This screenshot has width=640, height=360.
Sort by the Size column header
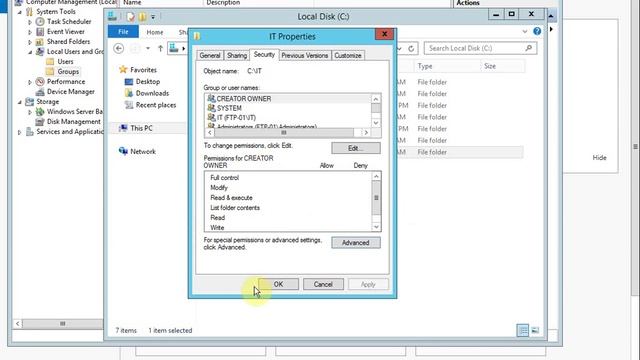pyautogui.click(x=502, y=66)
